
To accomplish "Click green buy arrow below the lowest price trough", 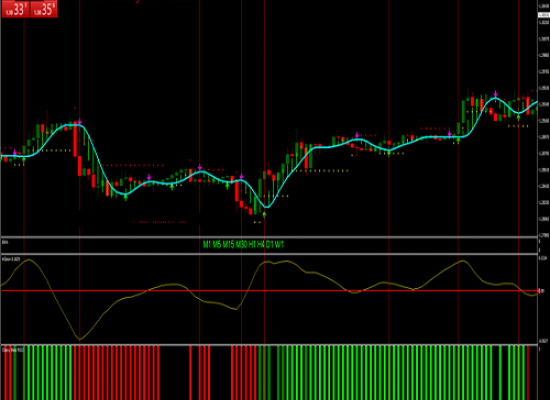I will pyautogui.click(x=264, y=214).
